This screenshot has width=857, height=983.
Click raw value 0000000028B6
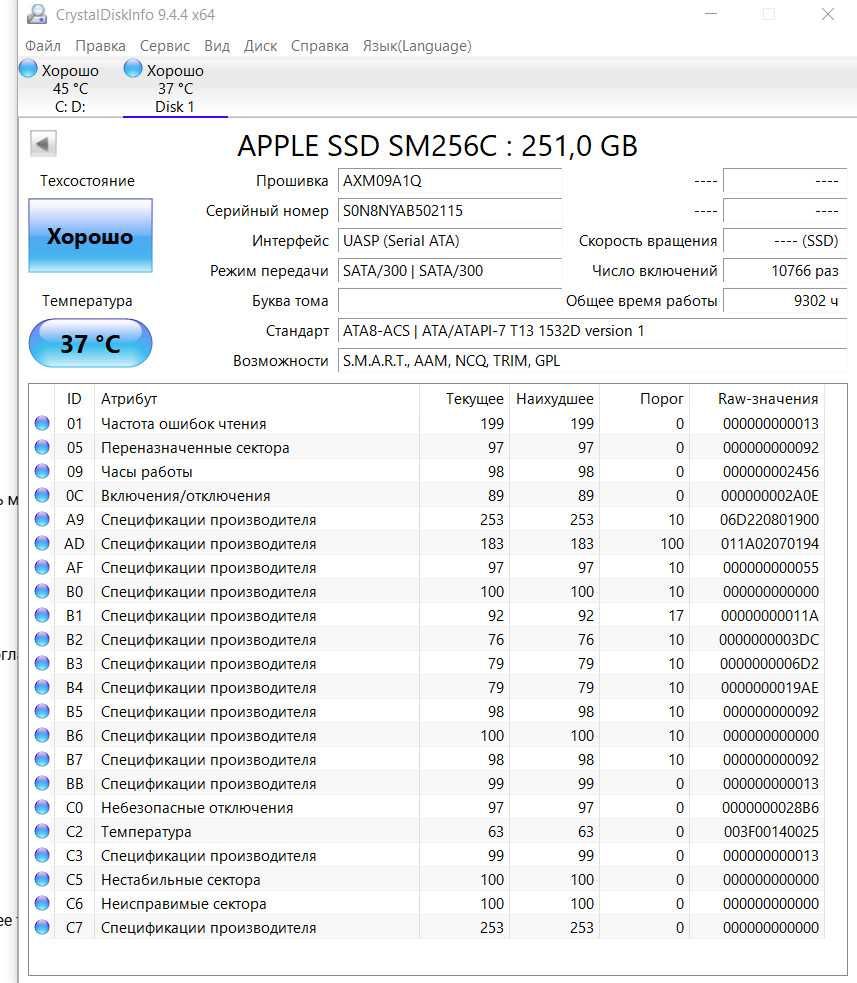click(770, 807)
